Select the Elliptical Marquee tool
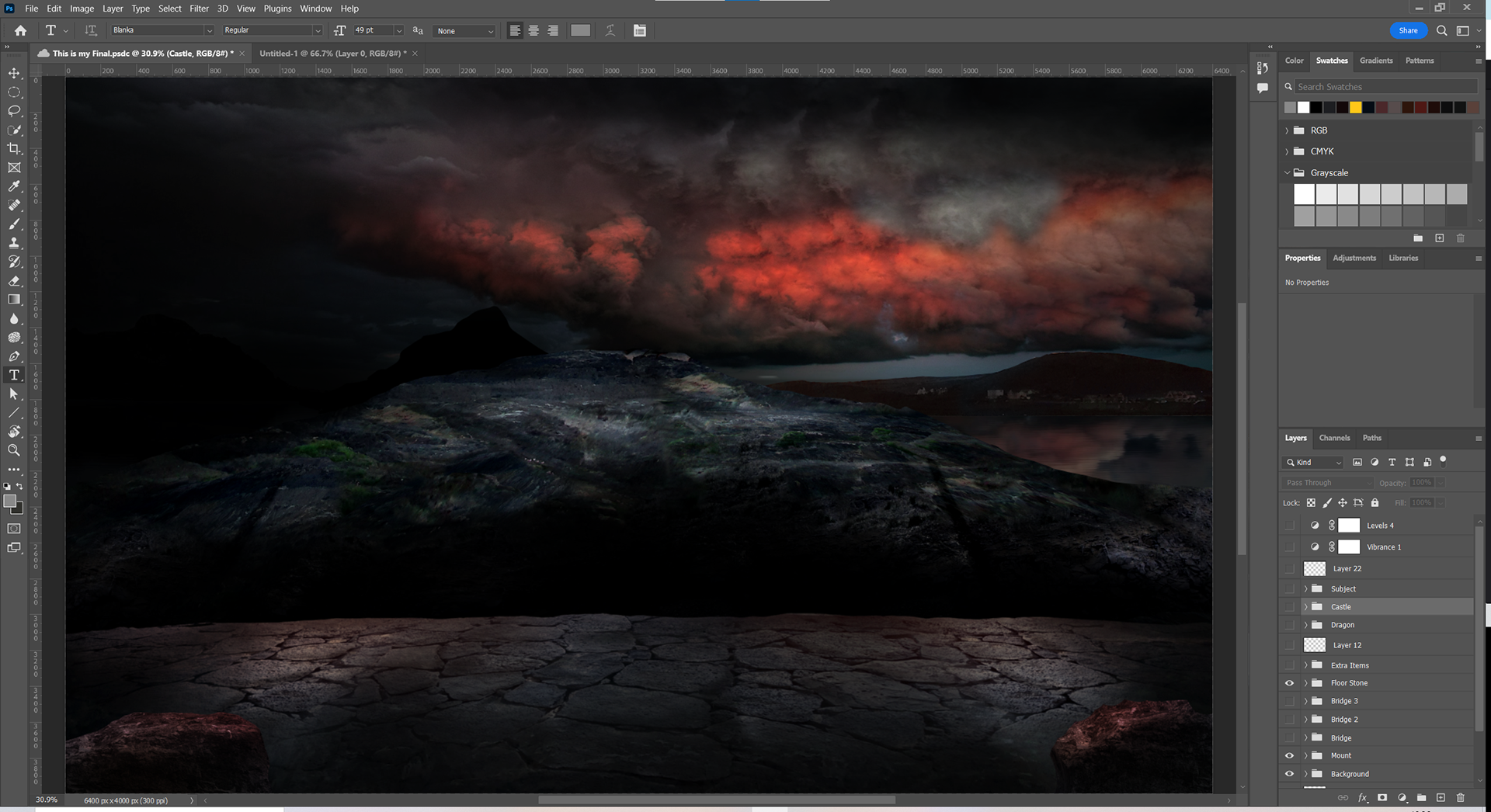1491x812 pixels. tap(14, 92)
